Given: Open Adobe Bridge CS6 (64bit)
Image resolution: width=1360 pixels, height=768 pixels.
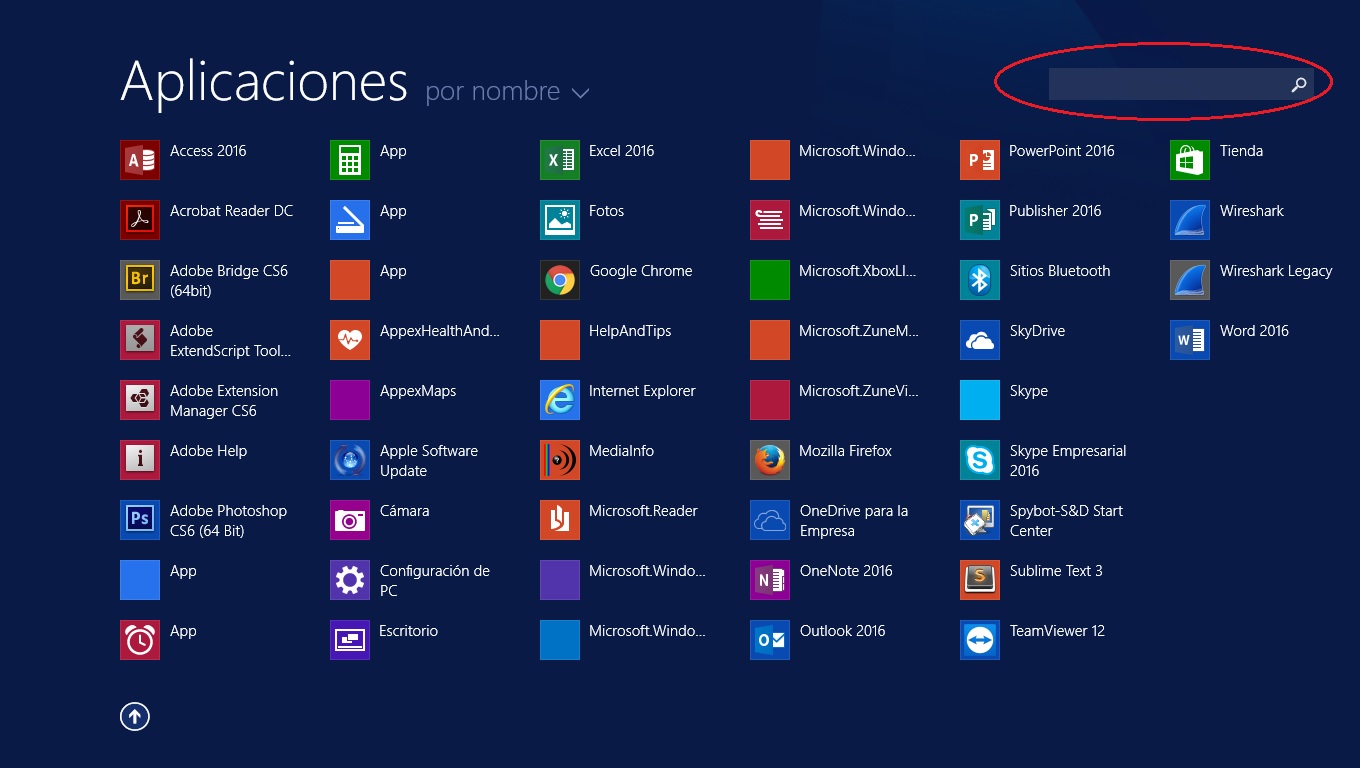Looking at the screenshot, I should coord(140,280).
